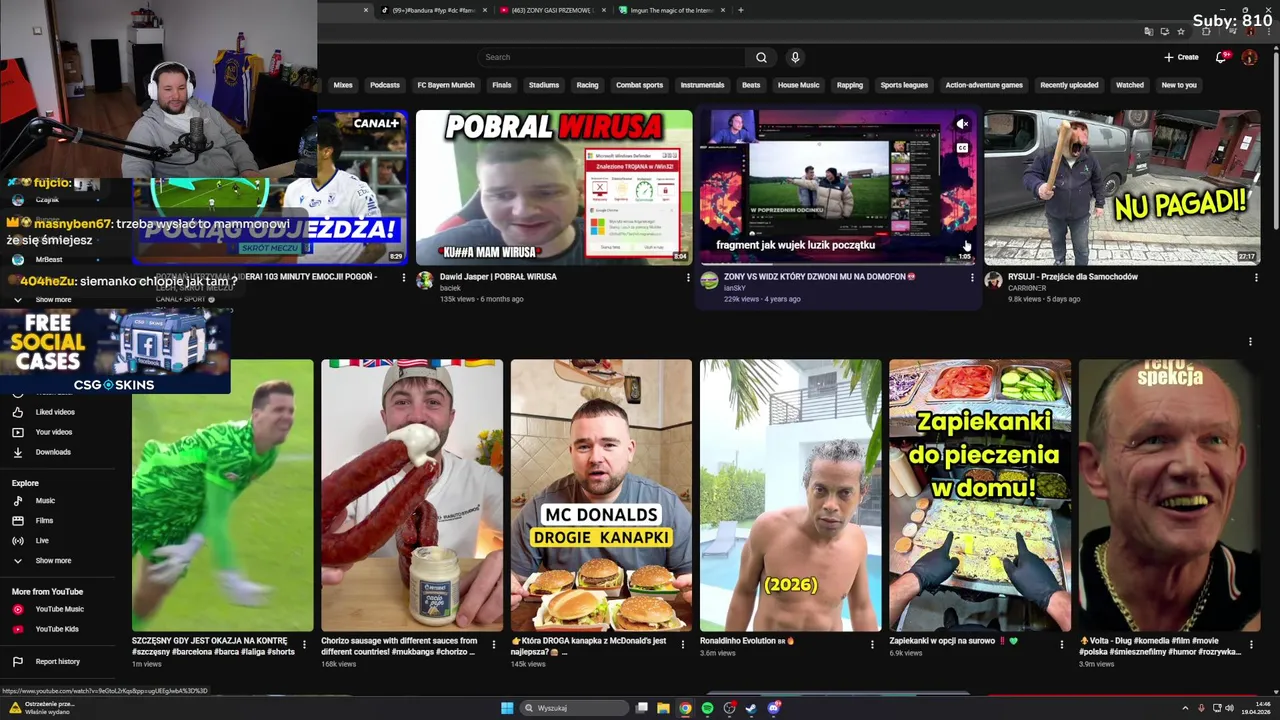
Task: Open the YouTube notifications bell
Action: point(1221,57)
